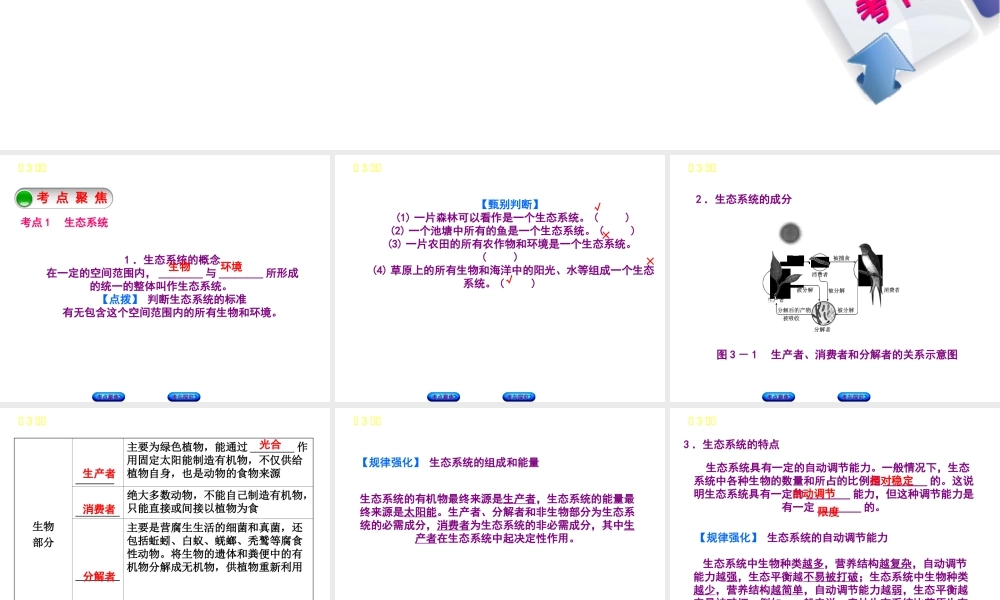
Task: Select the sun circle in the ecosystem diagram
Action: [x=790, y=233]
